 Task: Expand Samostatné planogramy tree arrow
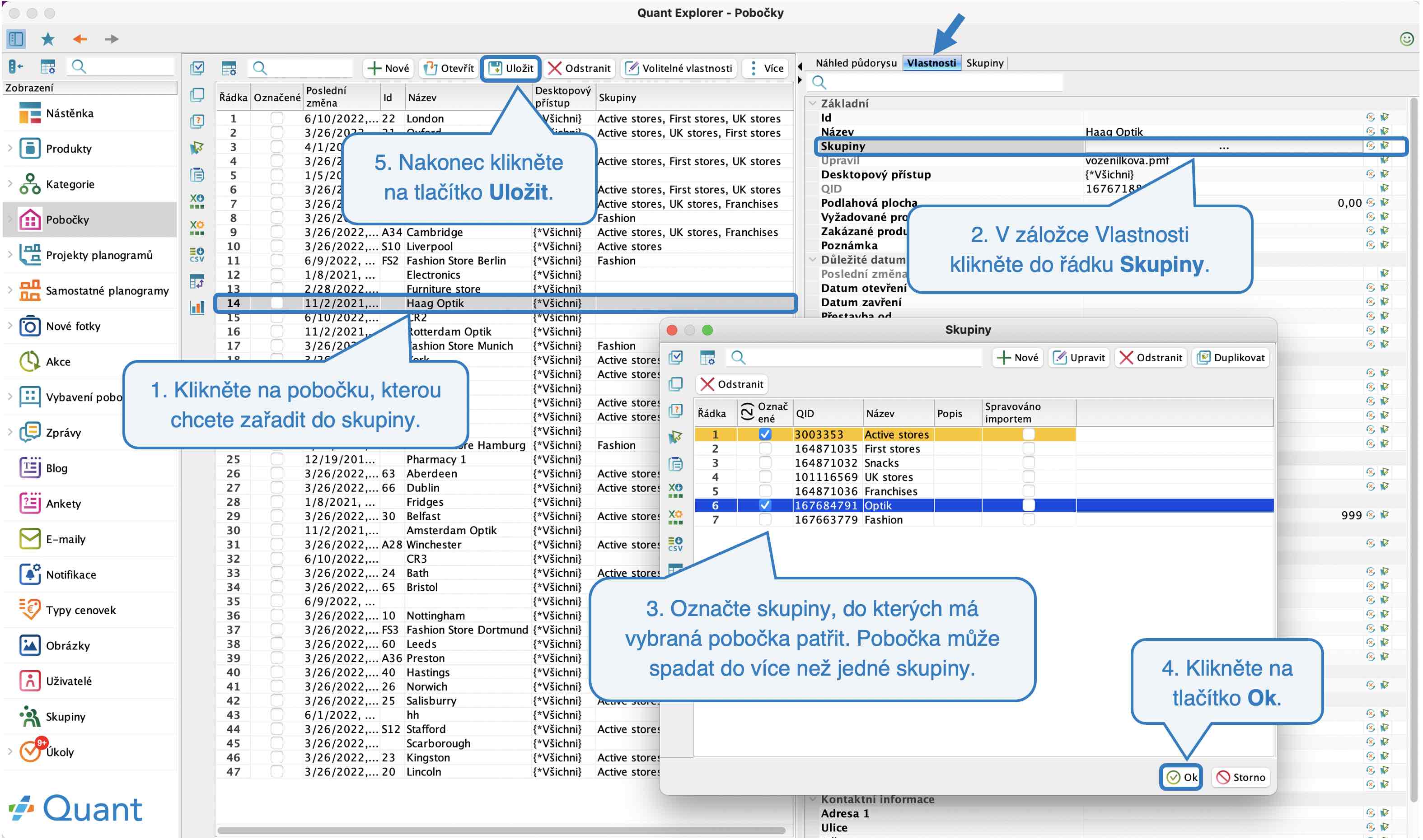[9, 290]
